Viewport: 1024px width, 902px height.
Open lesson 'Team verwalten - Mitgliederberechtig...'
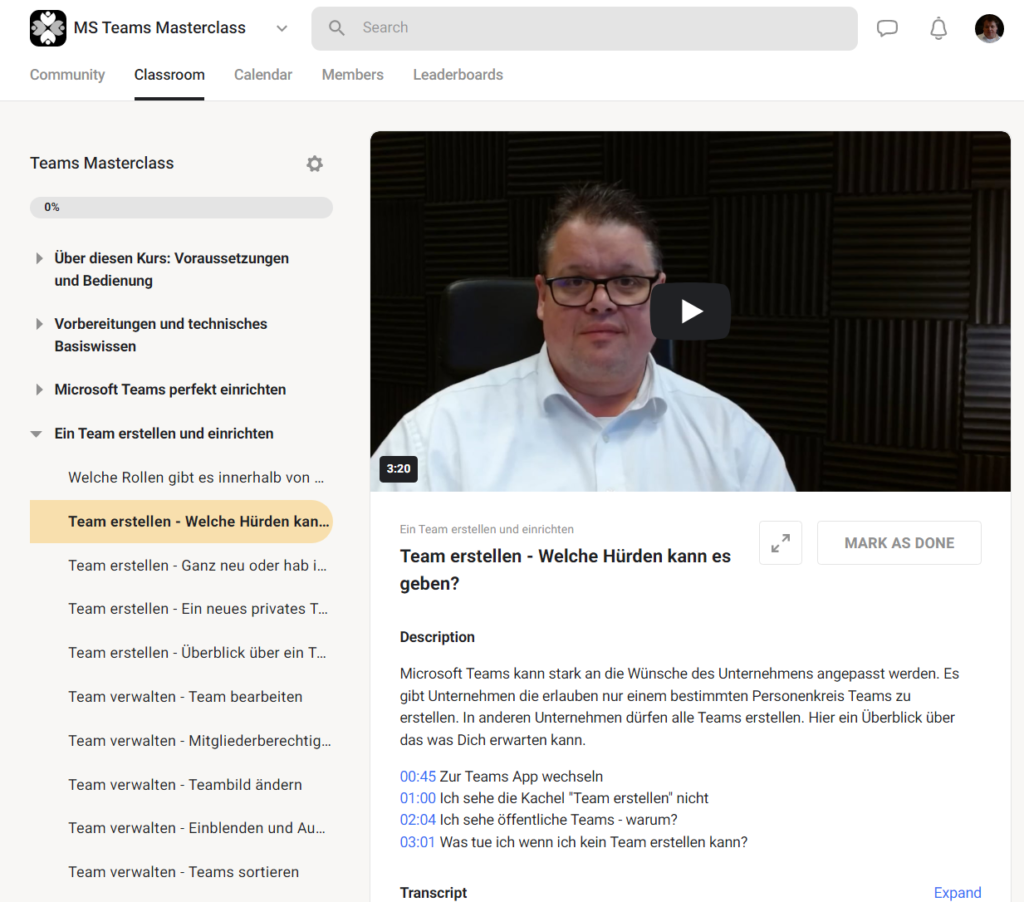coord(199,741)
